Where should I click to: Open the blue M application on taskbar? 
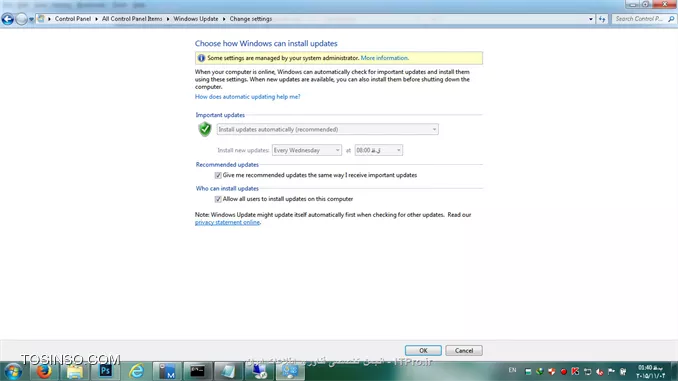coord(167,371)
